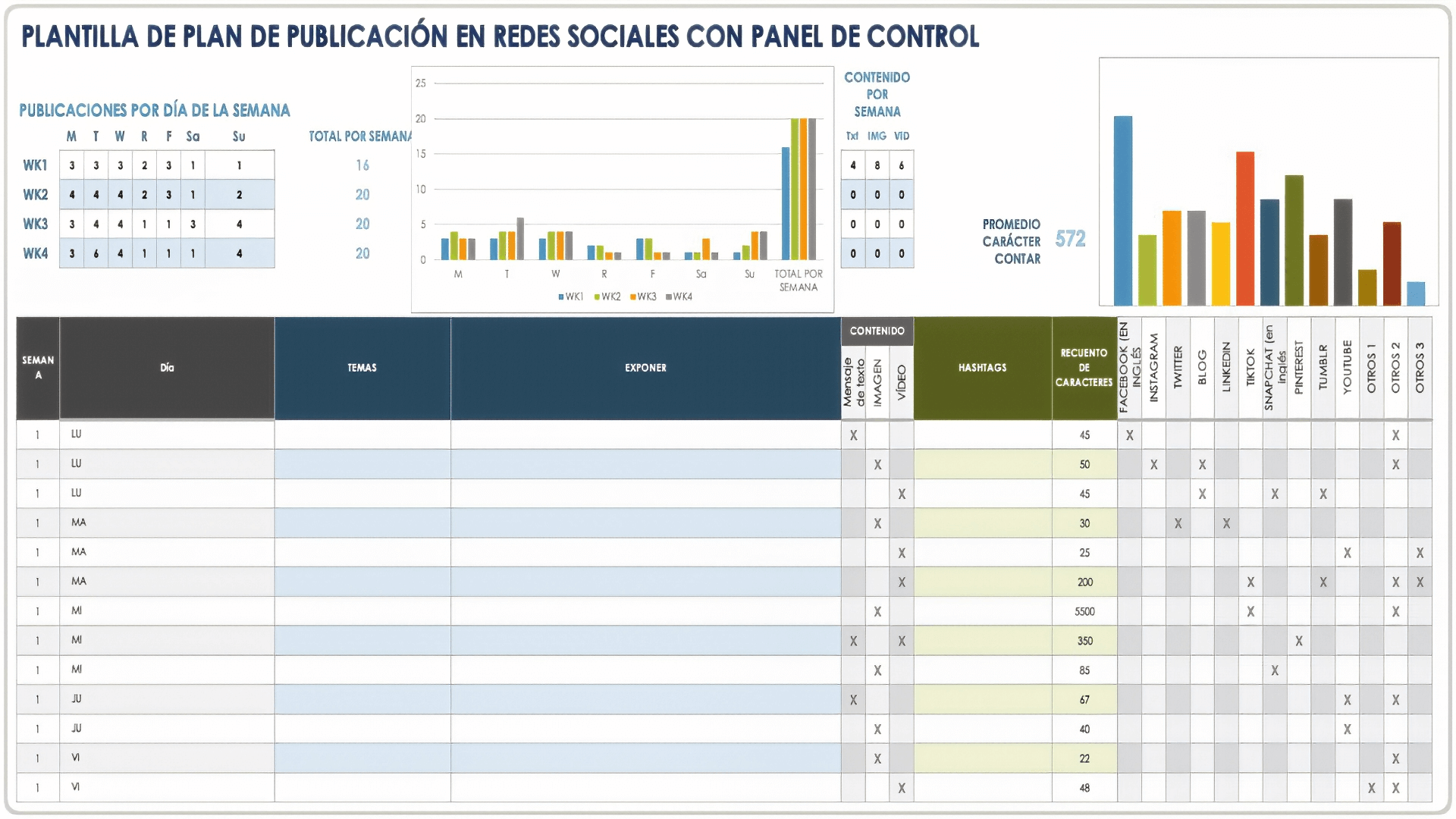Screen dimensions: 1456x819
Task: Click the tallest blue bar in right chart
Action: click(1123, 211)
